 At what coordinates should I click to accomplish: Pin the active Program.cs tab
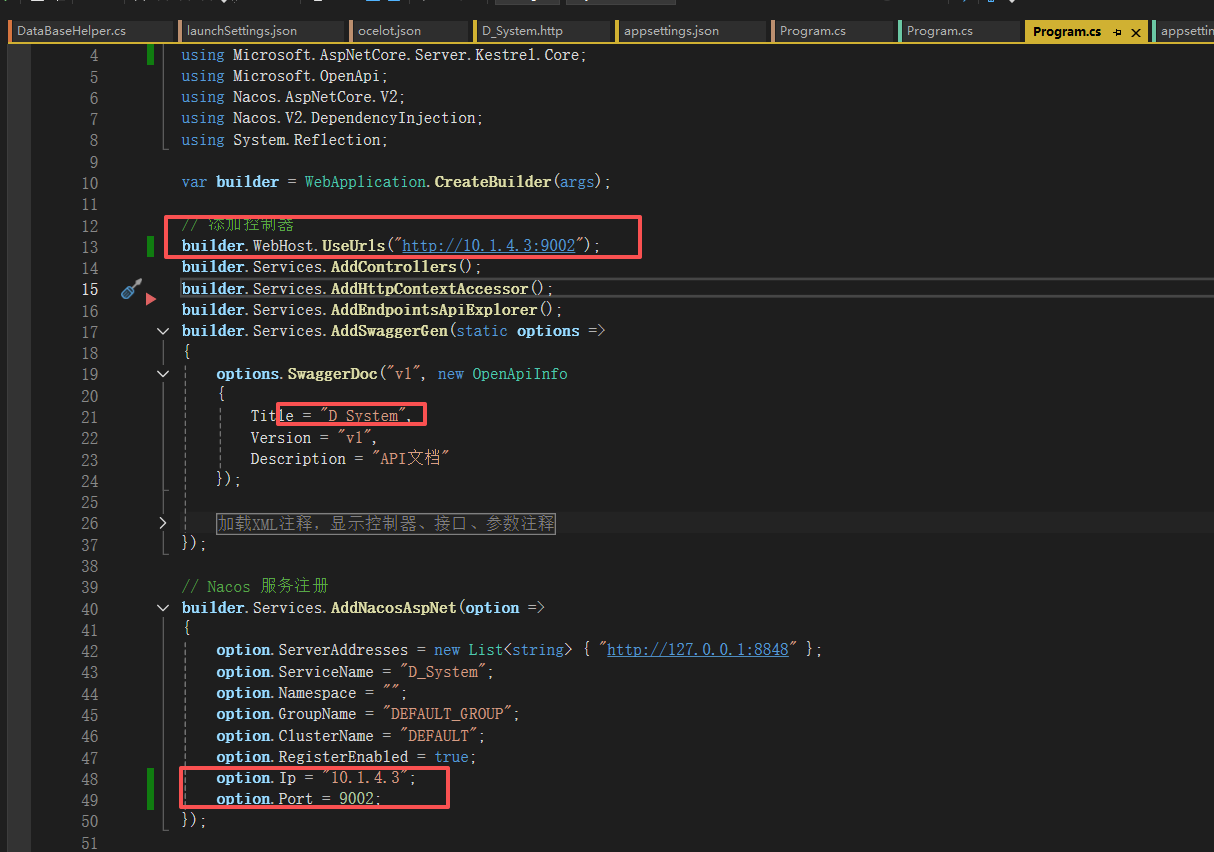(x=1117, y=32)
